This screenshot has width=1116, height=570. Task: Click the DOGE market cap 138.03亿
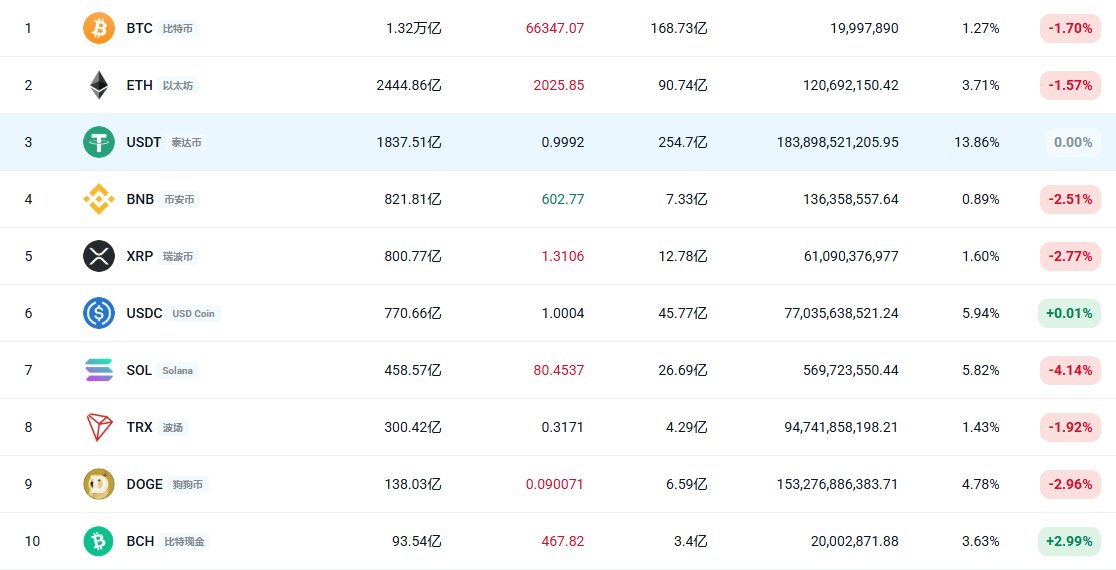(x=413, y=484)
